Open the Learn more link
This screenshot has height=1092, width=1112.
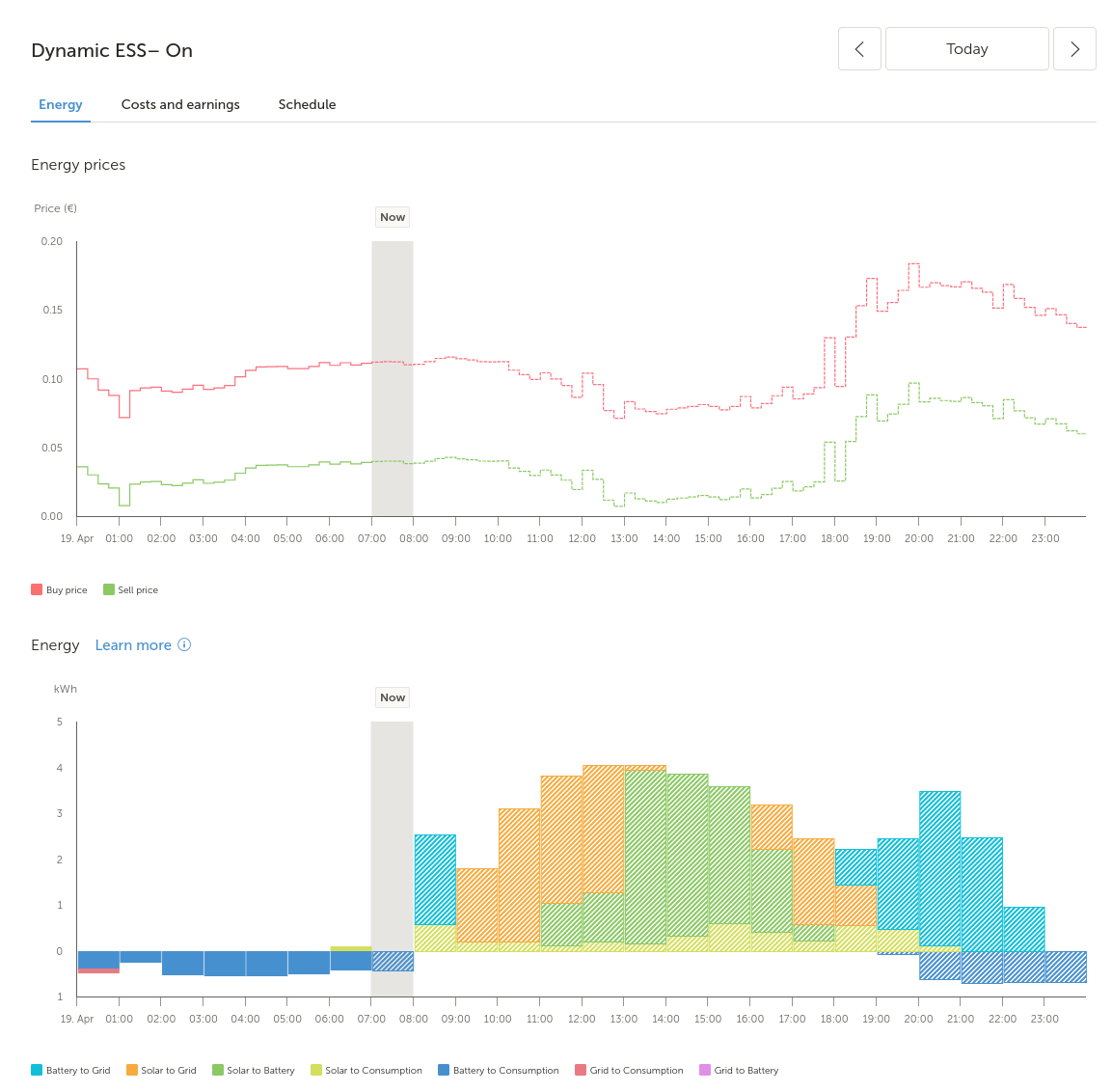coord(133,645)
